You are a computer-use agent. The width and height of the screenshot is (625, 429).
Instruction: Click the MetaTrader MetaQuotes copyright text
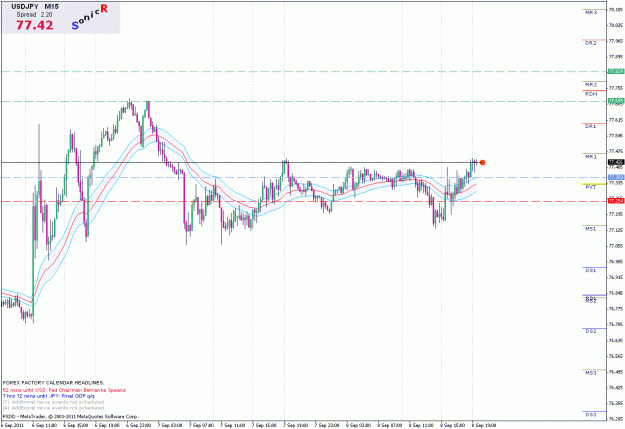71,417
